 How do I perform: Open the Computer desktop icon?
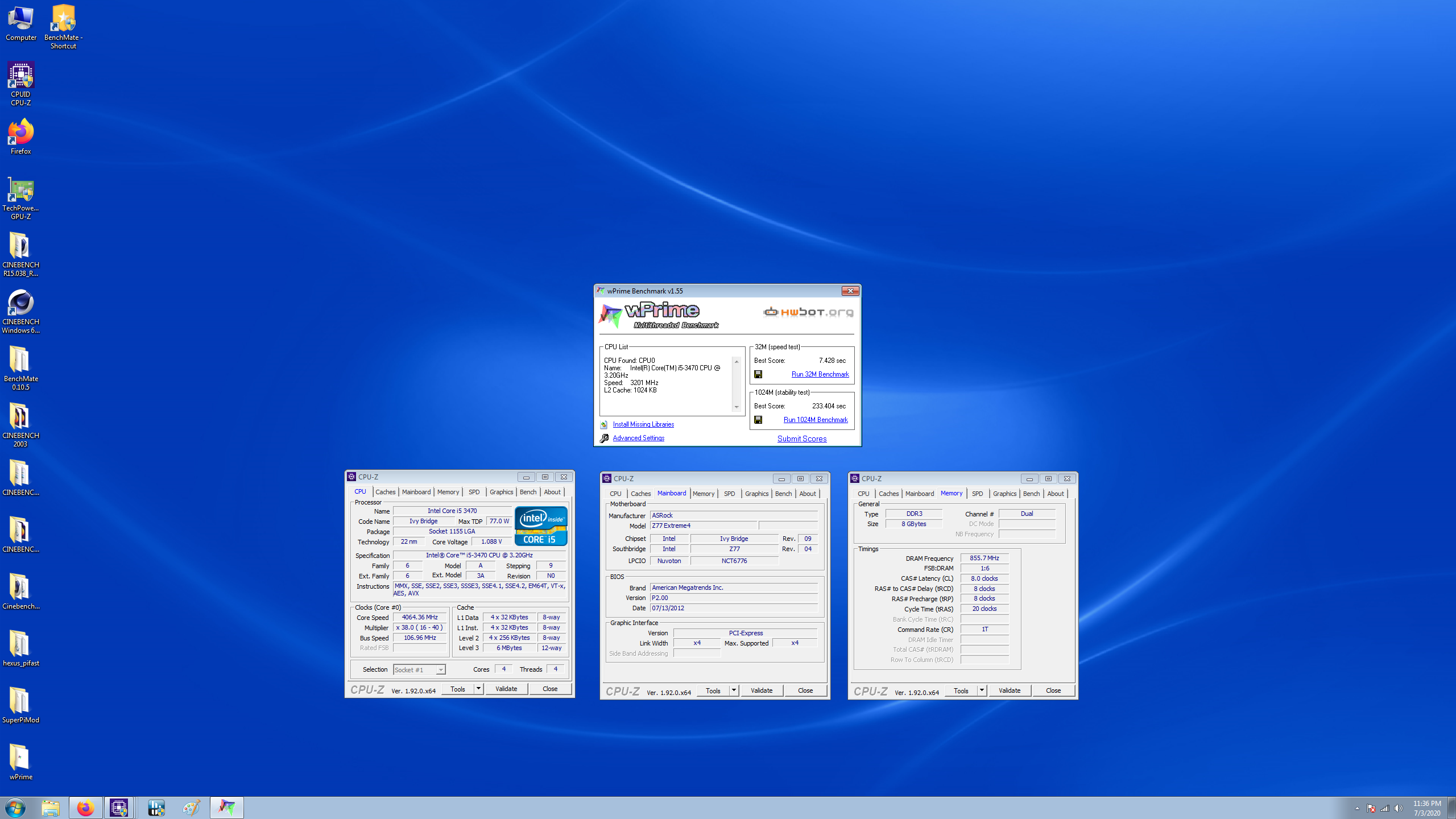[x=21, y=23]
